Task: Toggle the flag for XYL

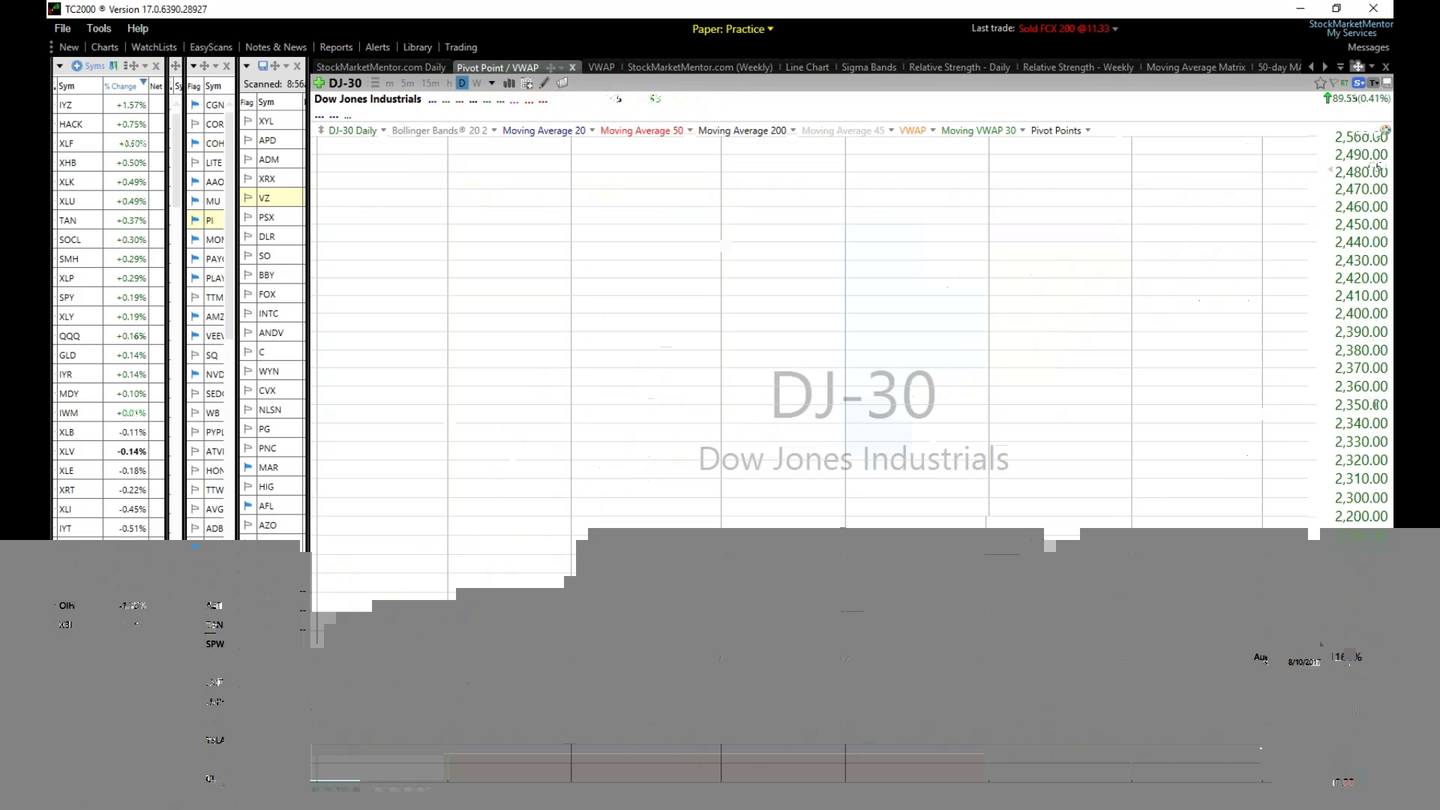Action: 248,121
